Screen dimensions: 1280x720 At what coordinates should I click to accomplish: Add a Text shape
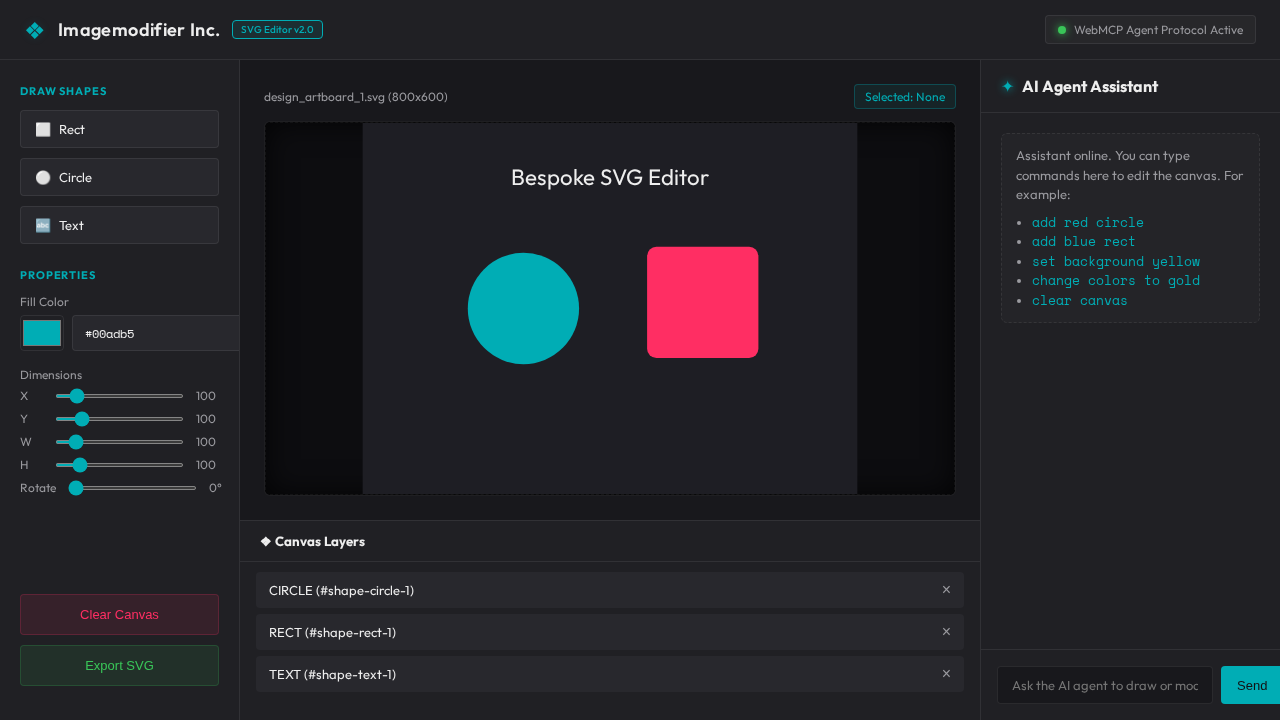click(x=119, y=225)
